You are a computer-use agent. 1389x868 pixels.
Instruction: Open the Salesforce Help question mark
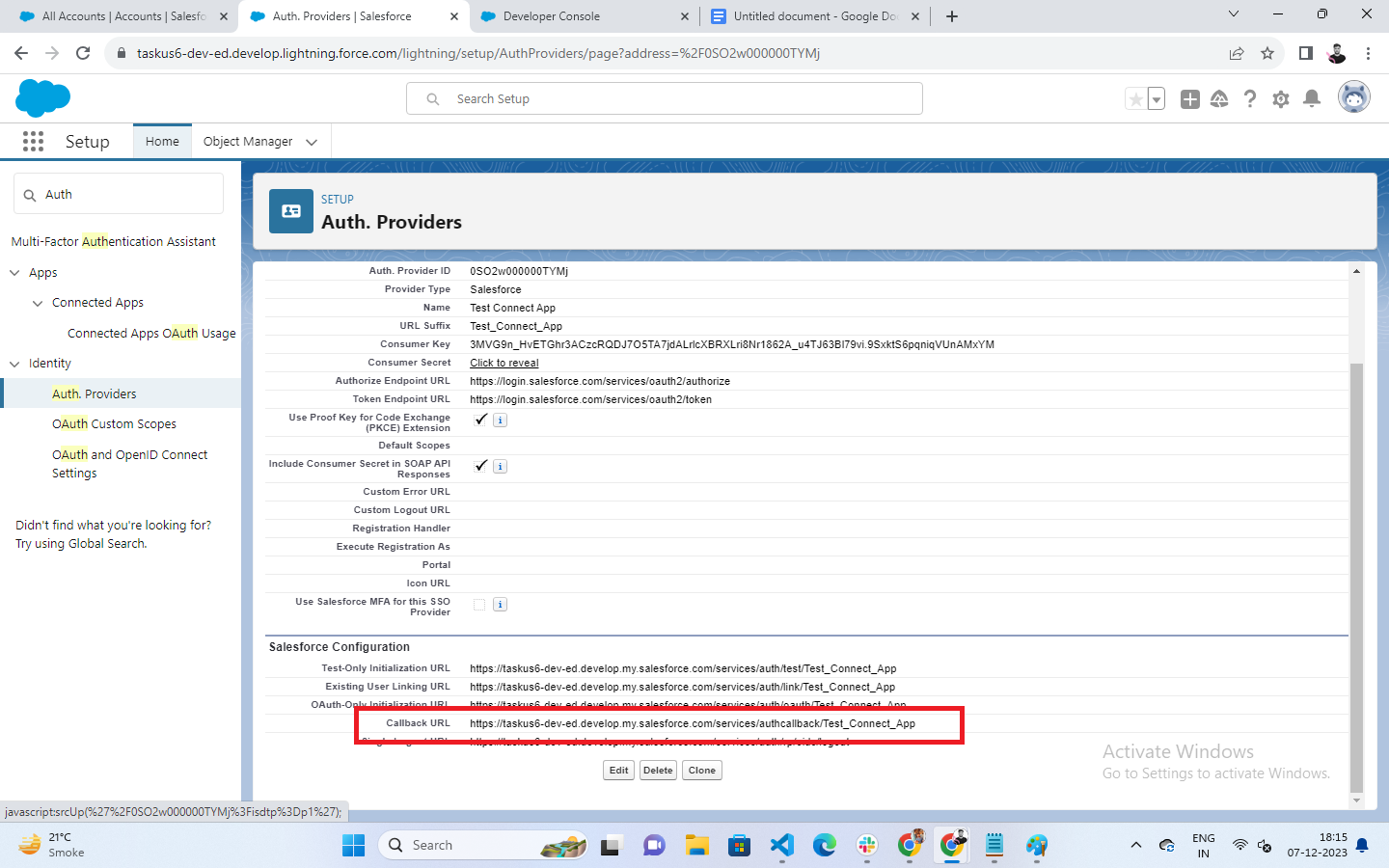tap(1250, 99)
